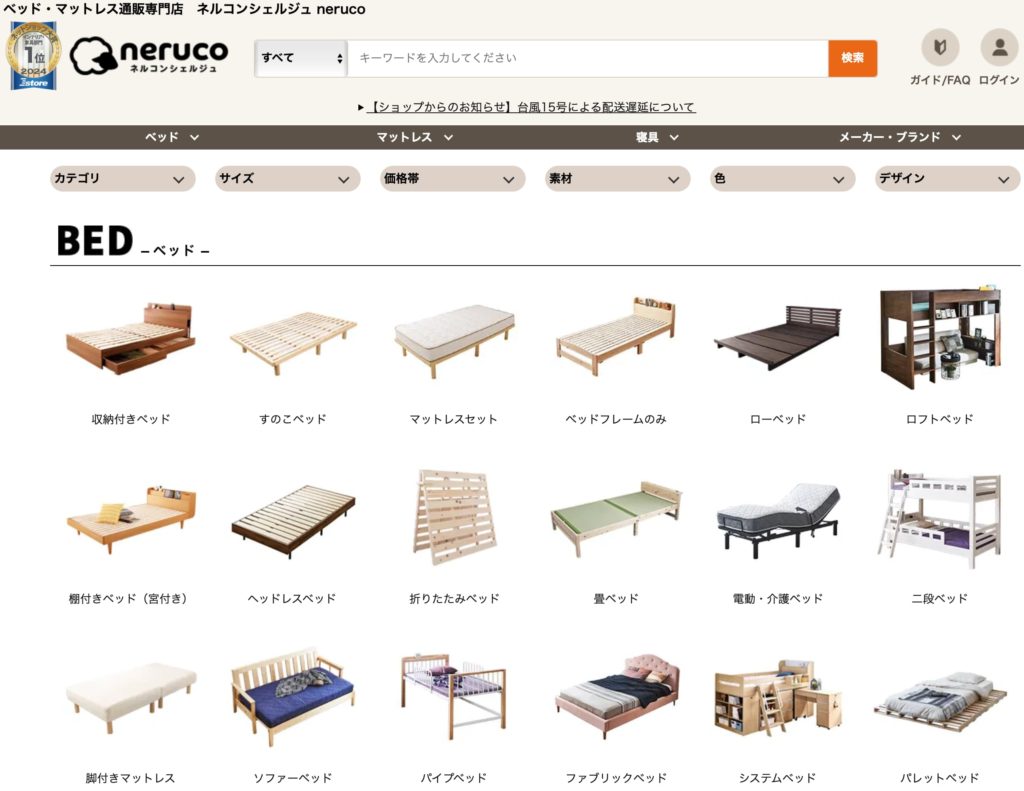Open the すべて search scope selector
1024x791 pixels.
pyautogui.click(x=301, y=59)
